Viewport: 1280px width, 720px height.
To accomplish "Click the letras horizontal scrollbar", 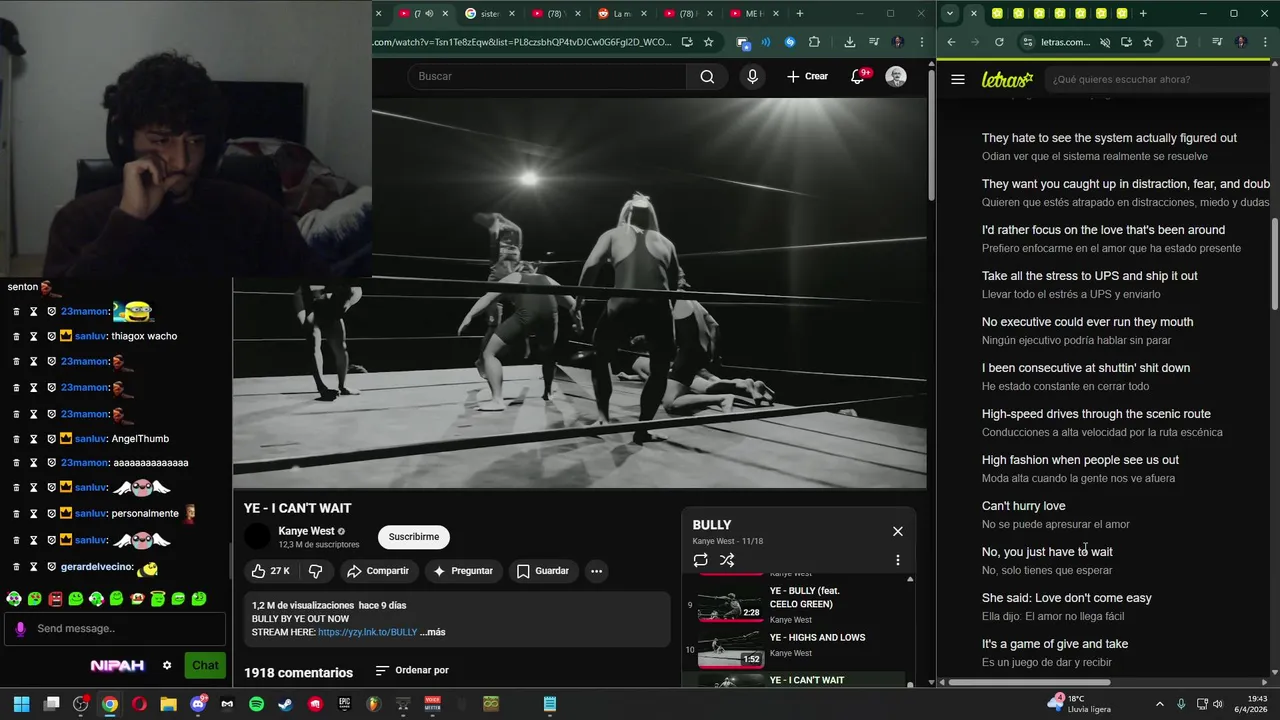I will click(x=1030, y=683).
